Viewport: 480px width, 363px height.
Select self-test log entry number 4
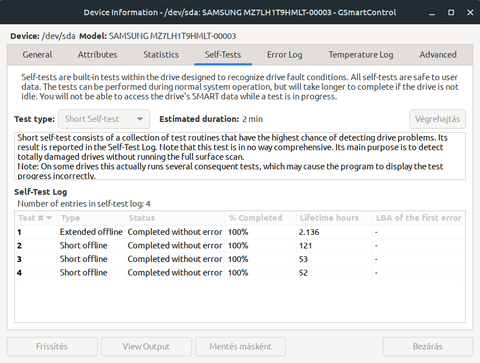click(240, 273)
